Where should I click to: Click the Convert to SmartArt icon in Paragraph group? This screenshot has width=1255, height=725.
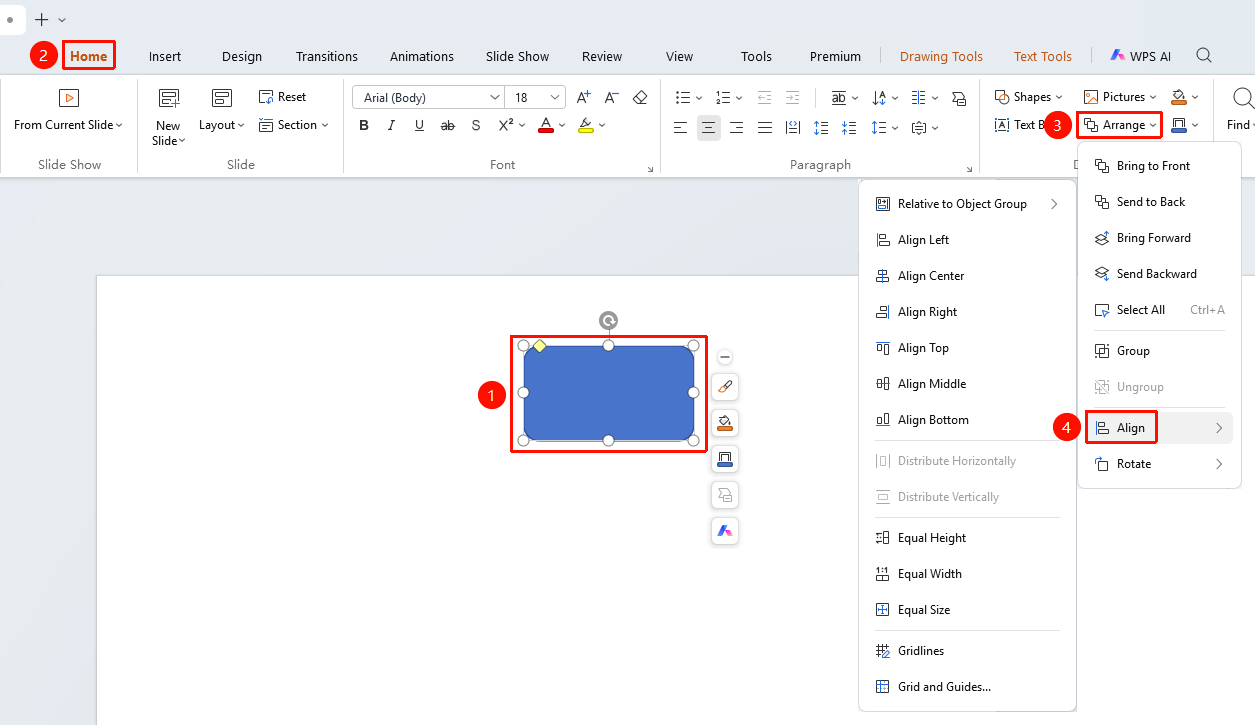(x=959, y=97)
